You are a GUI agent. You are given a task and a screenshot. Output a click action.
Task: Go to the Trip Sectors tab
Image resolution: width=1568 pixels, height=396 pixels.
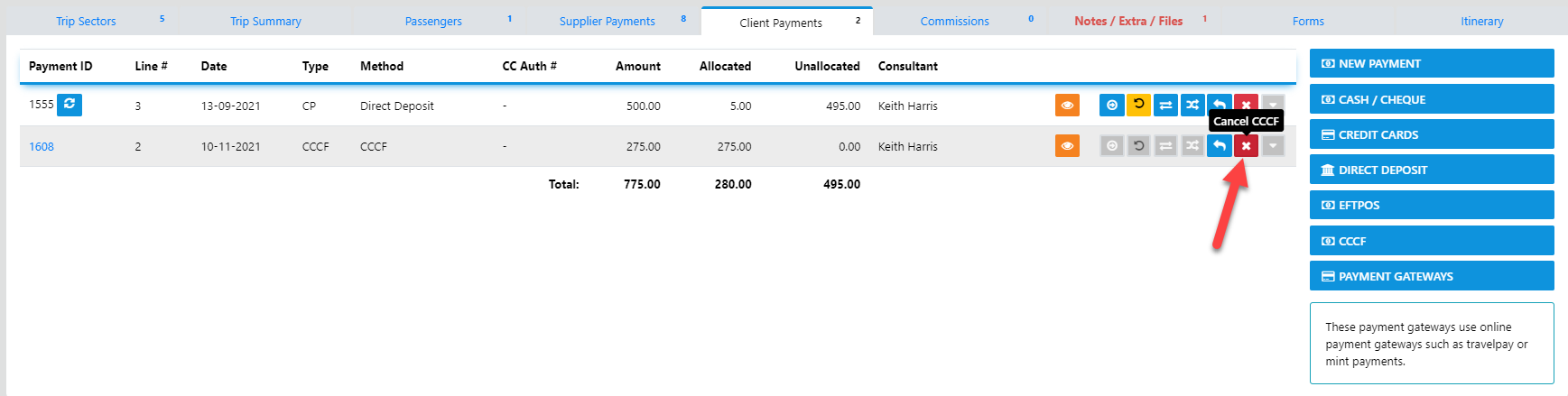coord(86,21)
